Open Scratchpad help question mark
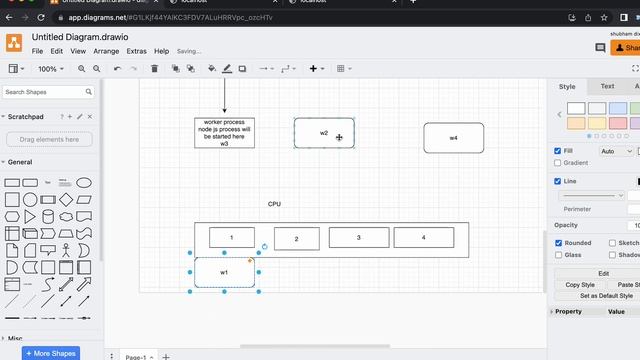The height and width of the screenshot is (360, 640). (x=62, y=117)
